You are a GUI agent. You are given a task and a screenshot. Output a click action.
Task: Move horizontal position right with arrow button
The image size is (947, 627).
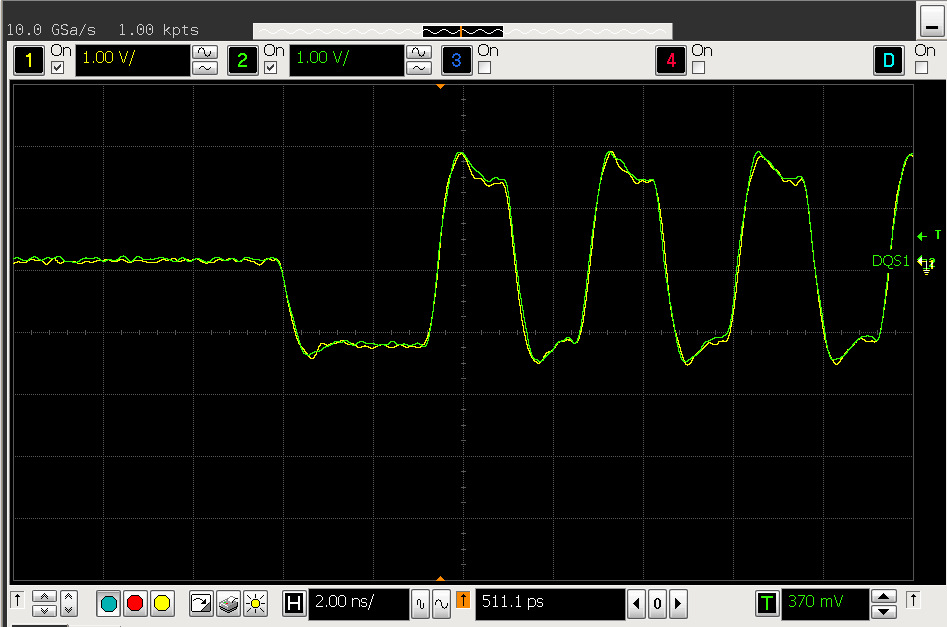[x=678, y=604]
